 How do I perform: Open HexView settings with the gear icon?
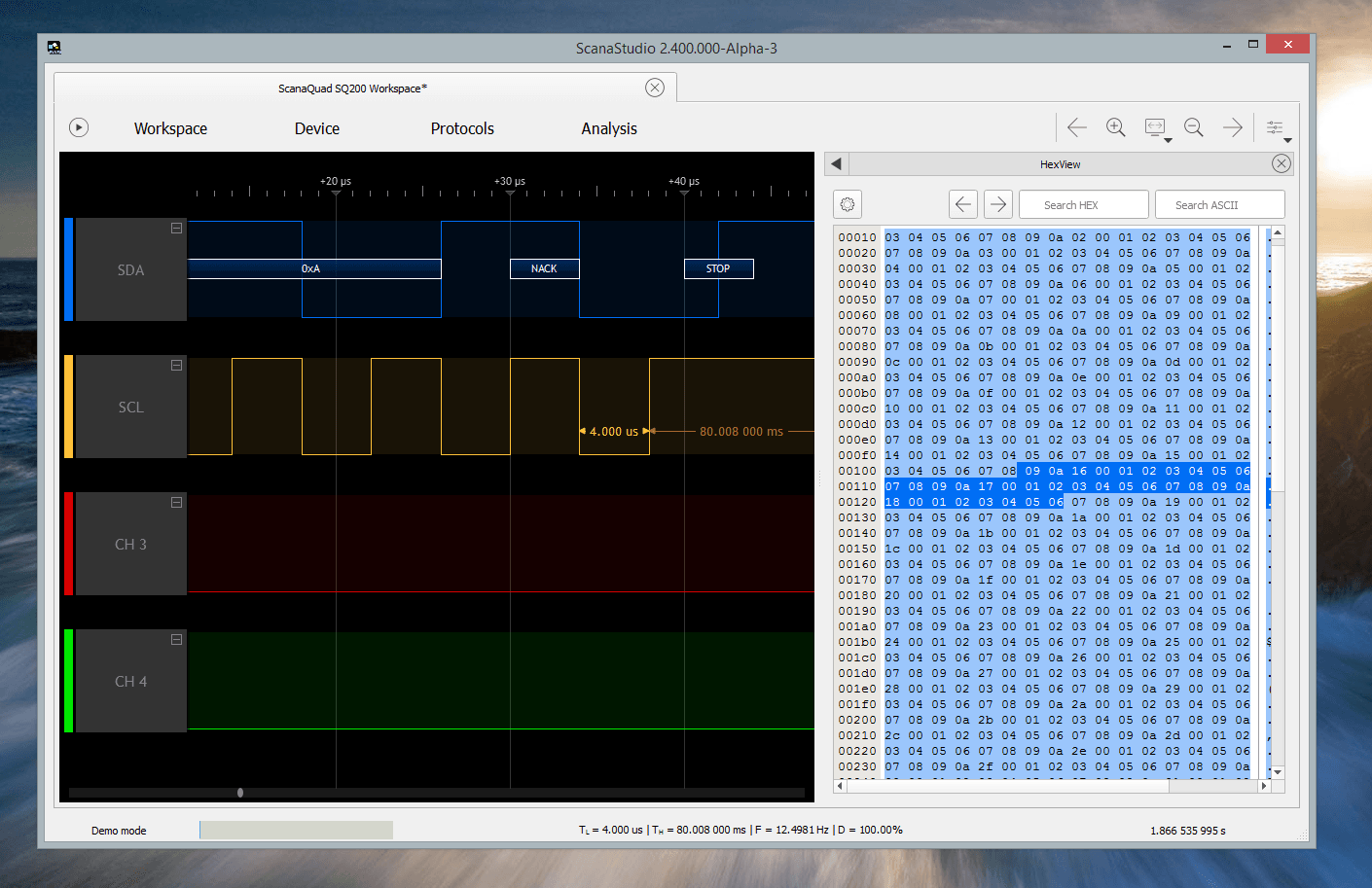847,203
